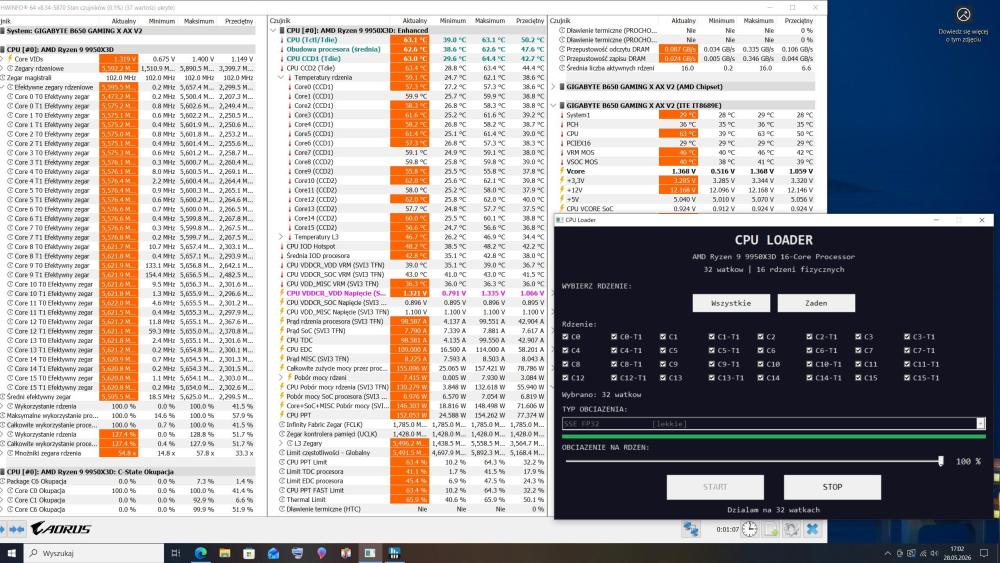The image size is (1000, 563).
Task: Click the Wszystkie select-all button
Action: 731,303
